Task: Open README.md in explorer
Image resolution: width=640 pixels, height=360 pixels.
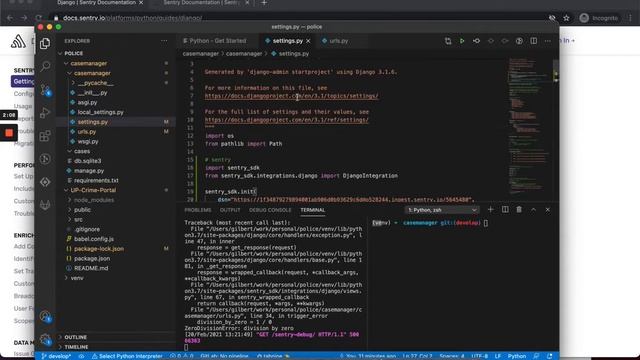Action: [91, 268]
